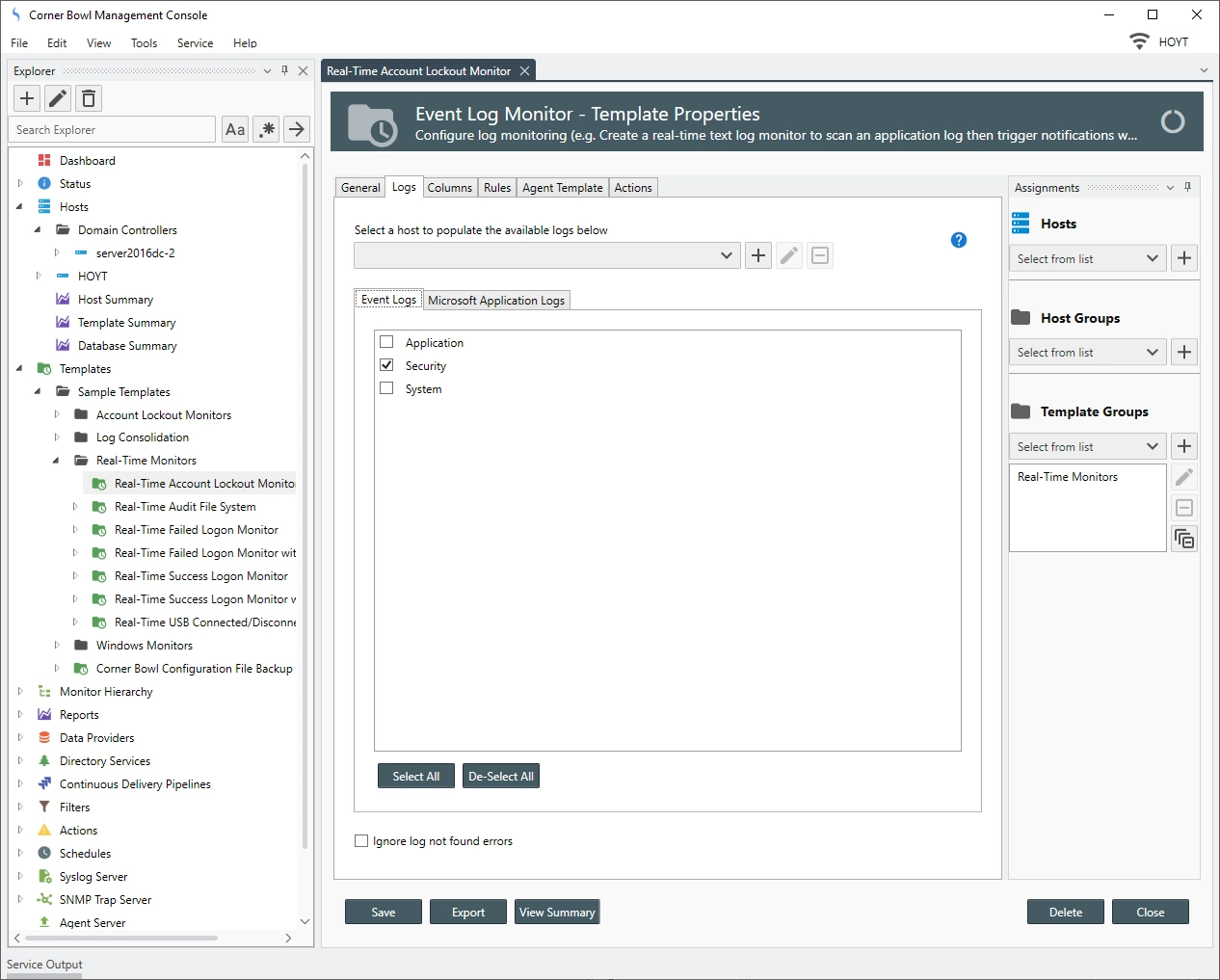
Task: Open the host selection dropdown for available logs
Action: (546, 255)
